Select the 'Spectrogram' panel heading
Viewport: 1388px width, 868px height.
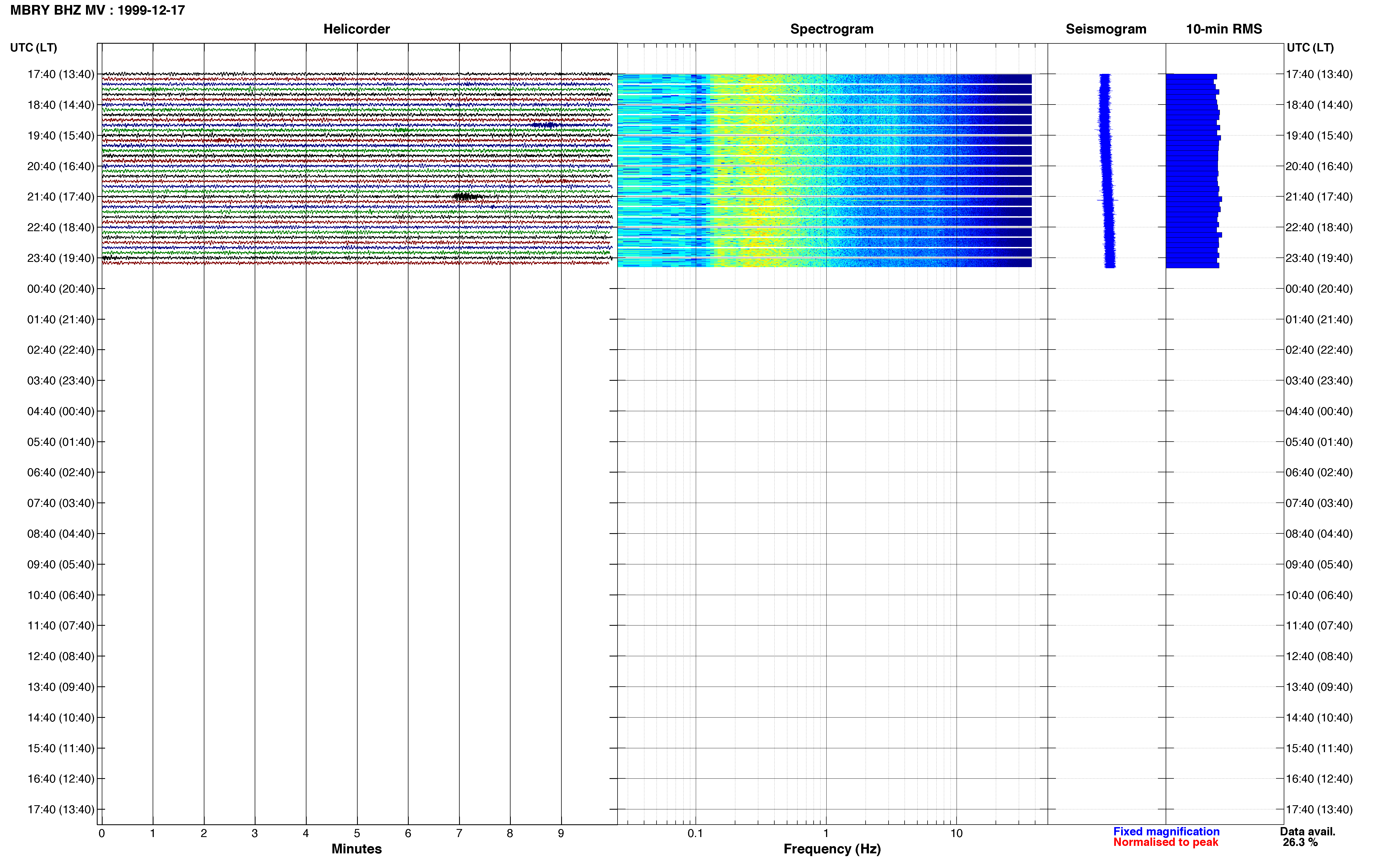(832, 29)
